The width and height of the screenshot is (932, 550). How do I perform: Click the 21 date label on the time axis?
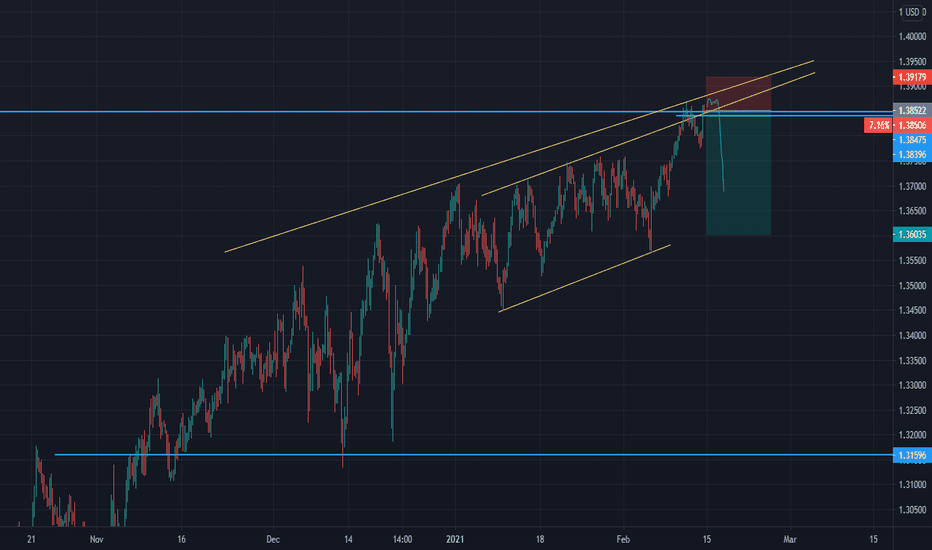point(32,540)
